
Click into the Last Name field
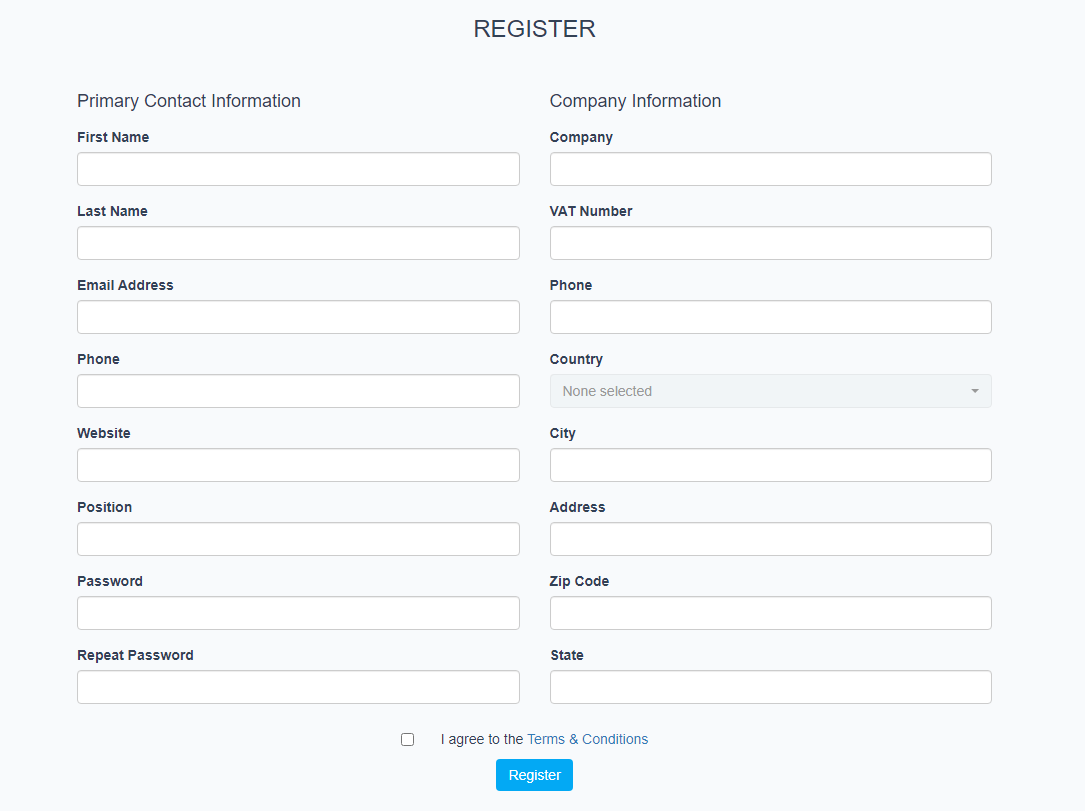pos(298,243)
